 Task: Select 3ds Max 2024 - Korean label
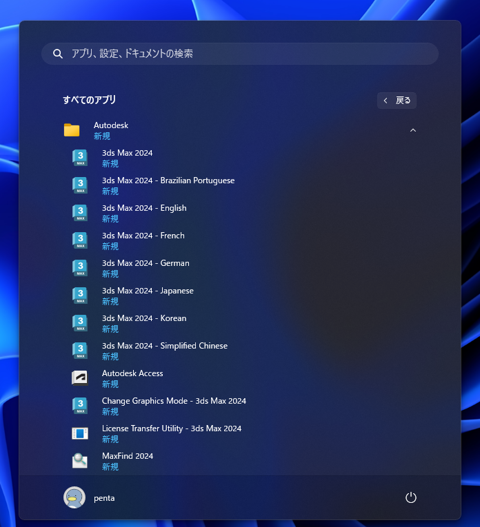tap(144, 318)
